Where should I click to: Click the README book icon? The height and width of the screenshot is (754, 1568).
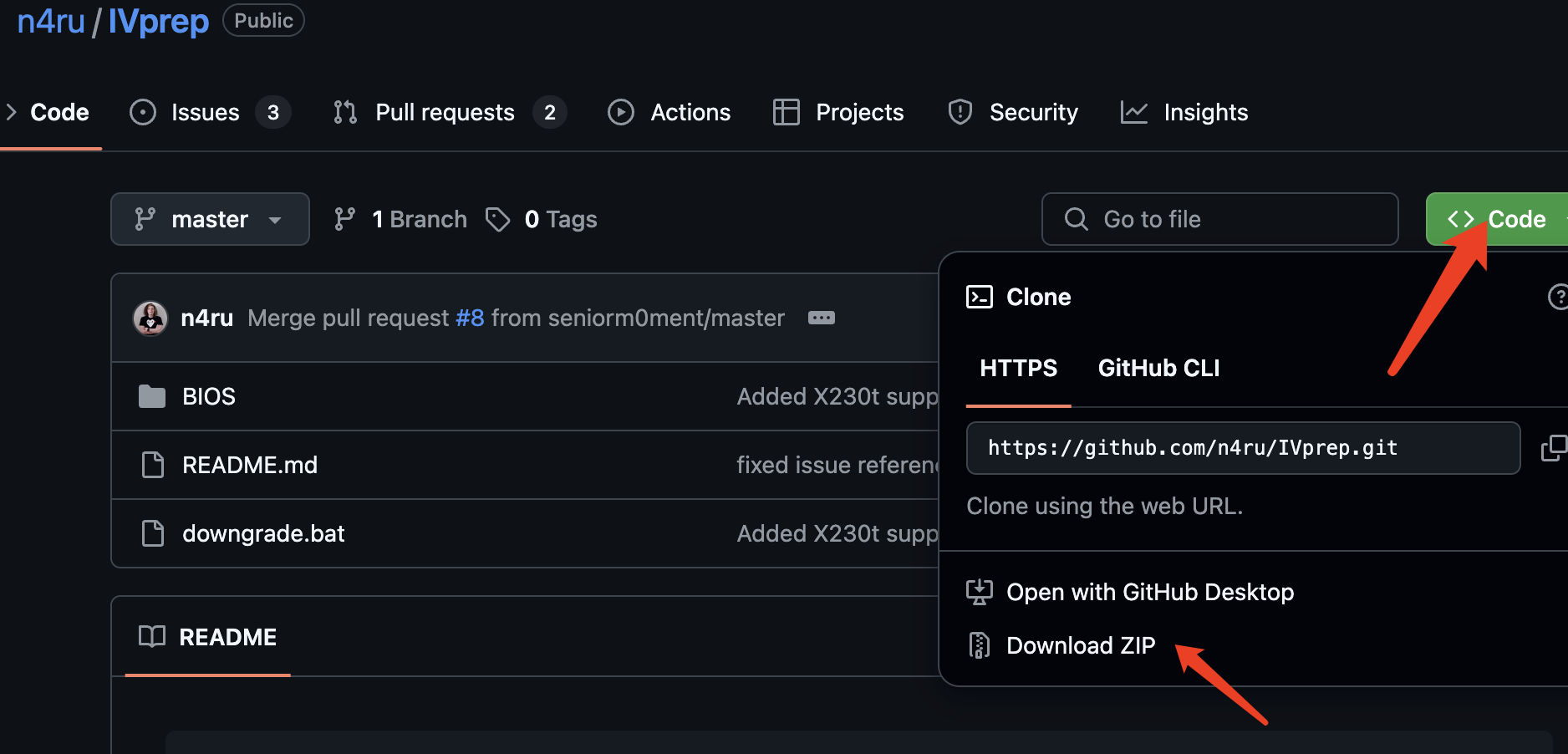coord(152,636)
